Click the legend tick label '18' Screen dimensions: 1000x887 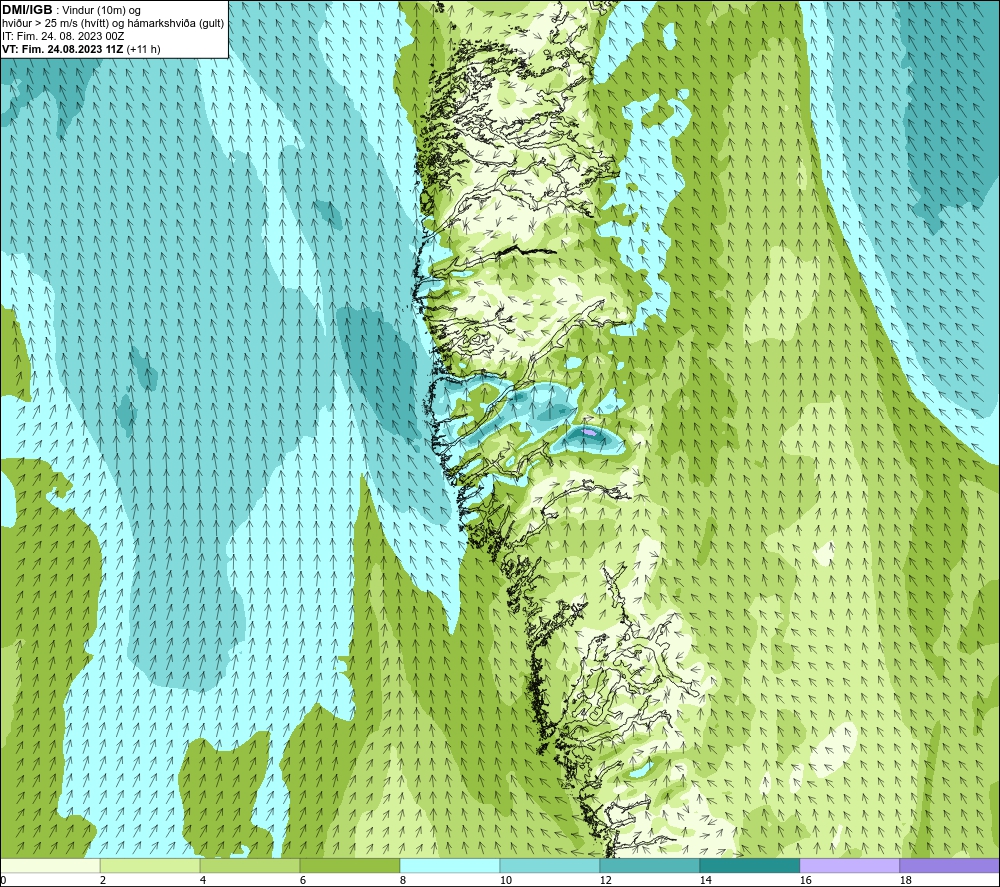905,880
